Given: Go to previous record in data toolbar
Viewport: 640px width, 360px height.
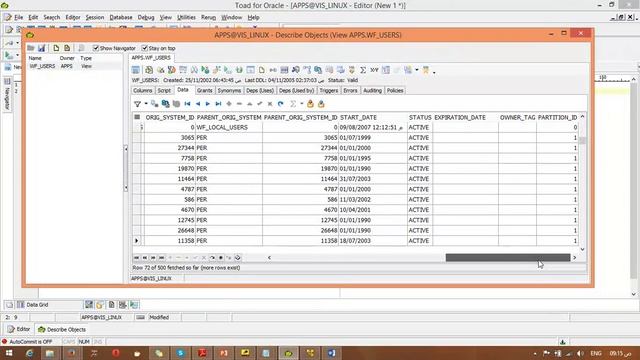Looking at the screenshot, I should coord(198,104).
